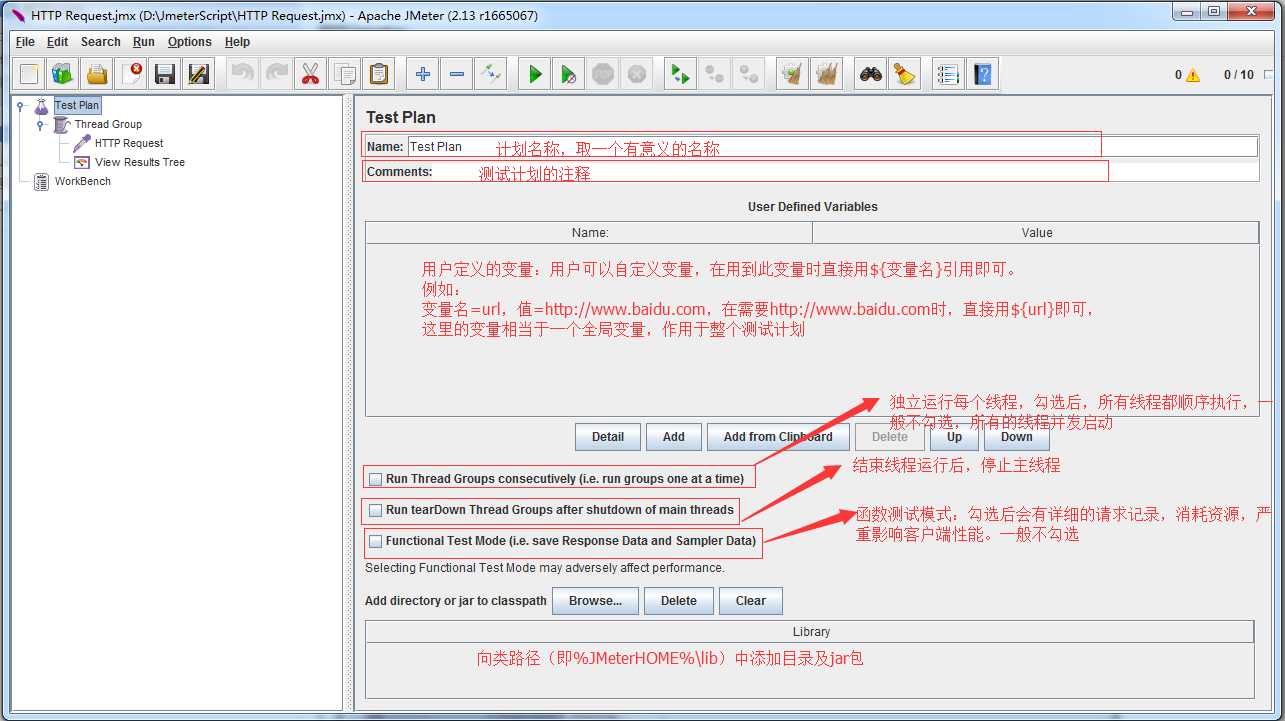1285x721 pixels.
Task: Select WorkBench in the tree
Action: pos(83,182)
